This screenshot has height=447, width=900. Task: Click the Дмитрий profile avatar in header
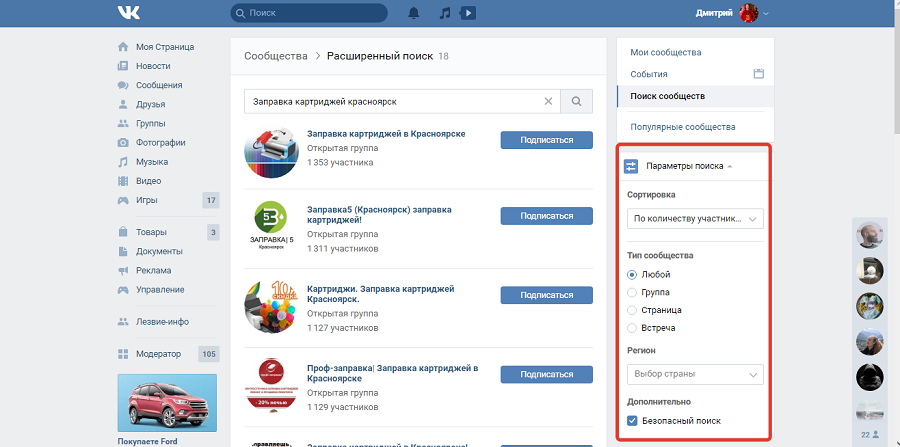click(748, 13)
